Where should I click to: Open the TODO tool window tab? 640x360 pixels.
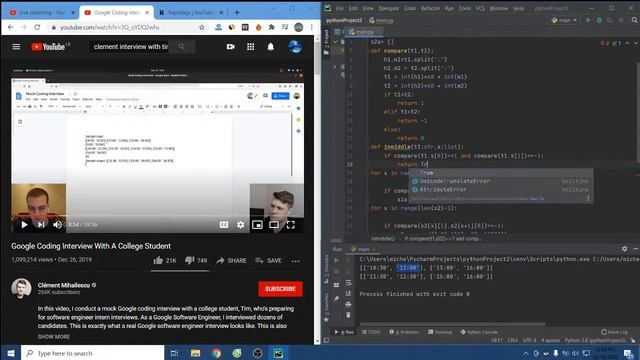coord(371,332)
